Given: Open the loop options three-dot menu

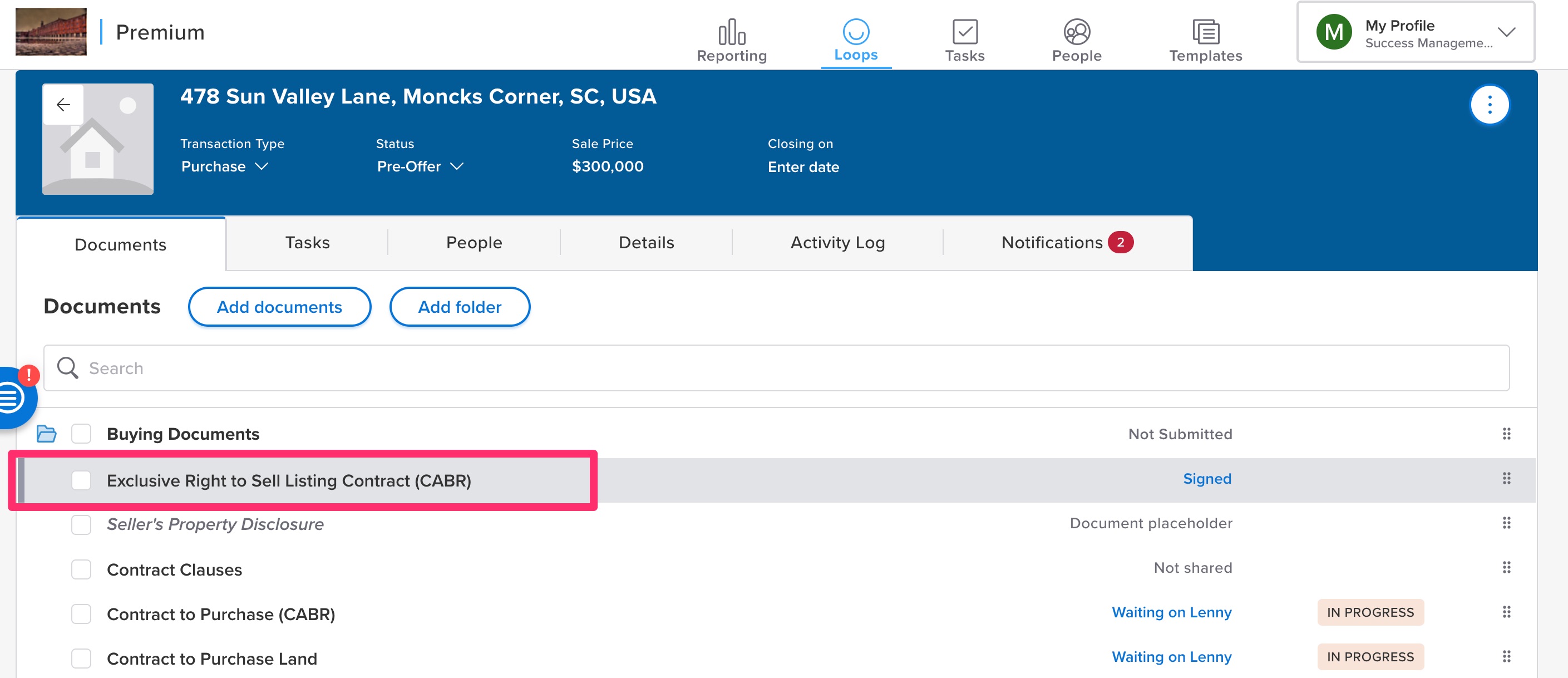Looking at the screenshot, I should click(x=1490, y=104).
